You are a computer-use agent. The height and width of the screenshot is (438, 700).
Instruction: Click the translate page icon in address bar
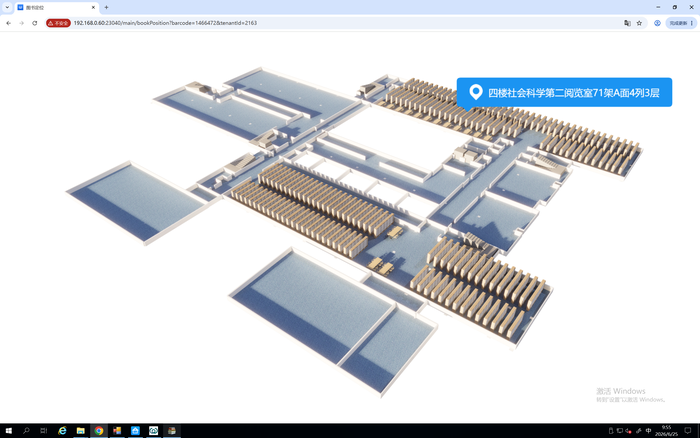pyautogui.click(x=627, y=23)
